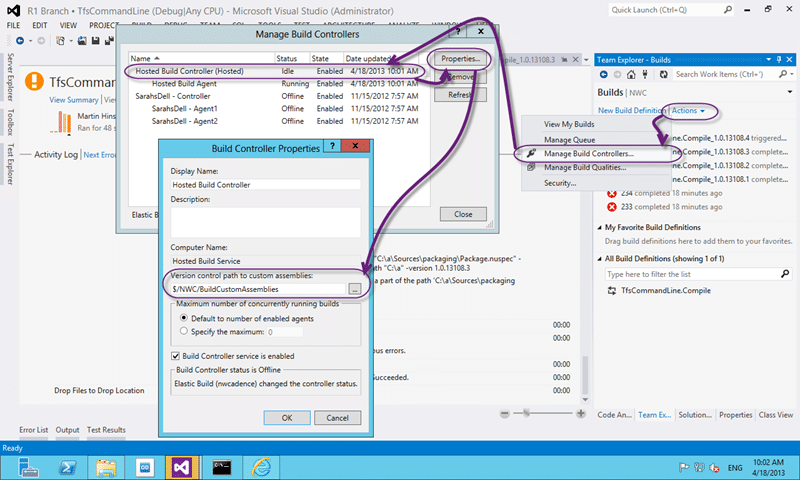Switch to the Output tab
Screen dimensions: 800x480
tap(67, 430)
